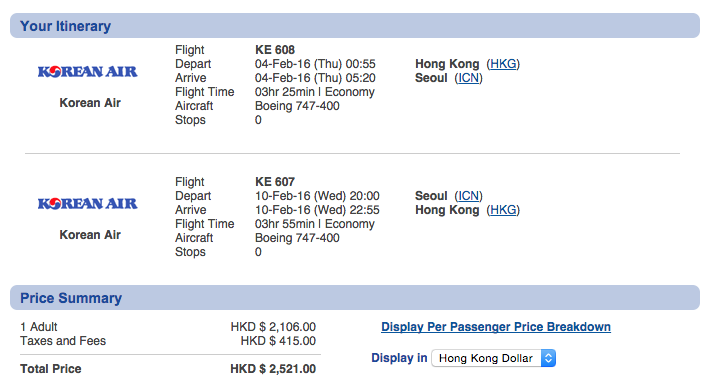This screenshot has height=391, width=709.
Task: Open the ICN link in the departure row of KE 607
Action: [468, 196]
